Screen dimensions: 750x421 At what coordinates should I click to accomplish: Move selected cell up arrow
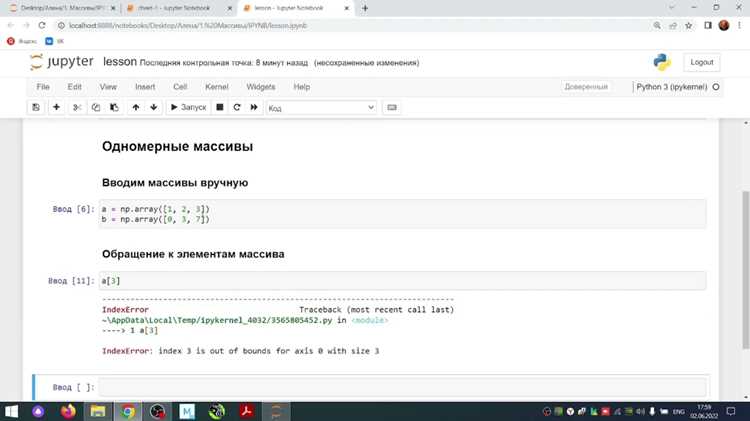[136, 108]
